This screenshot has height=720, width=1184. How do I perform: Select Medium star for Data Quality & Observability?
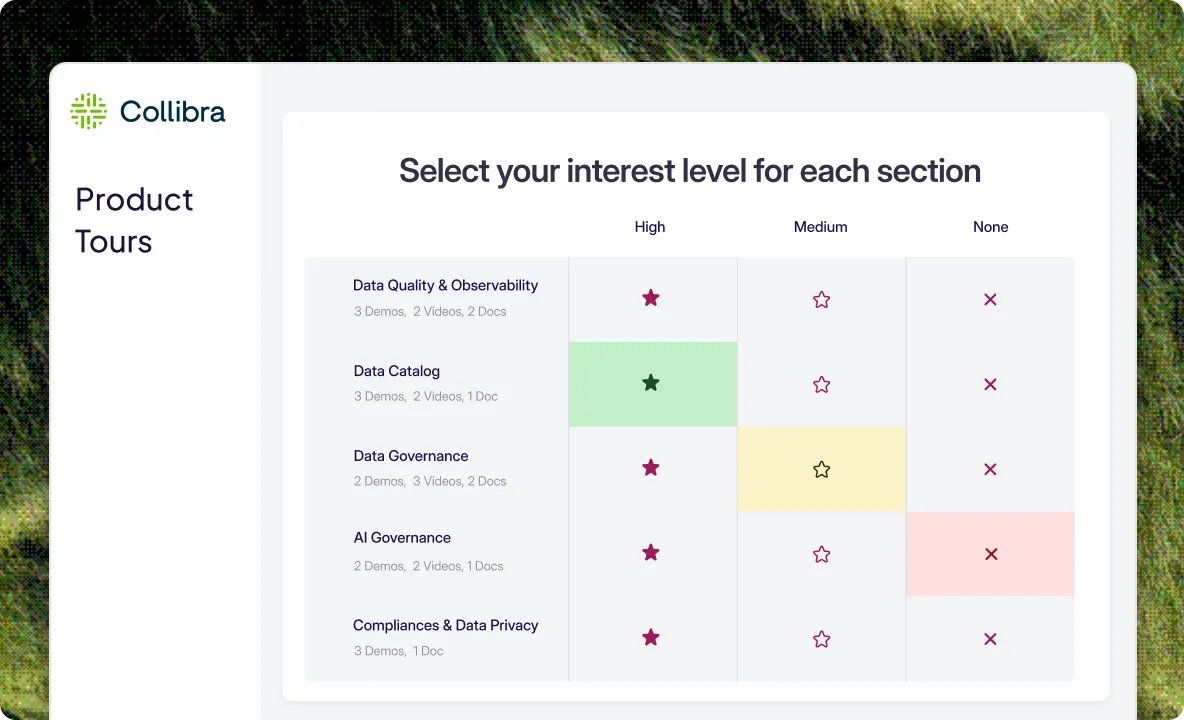coord(822,300)
